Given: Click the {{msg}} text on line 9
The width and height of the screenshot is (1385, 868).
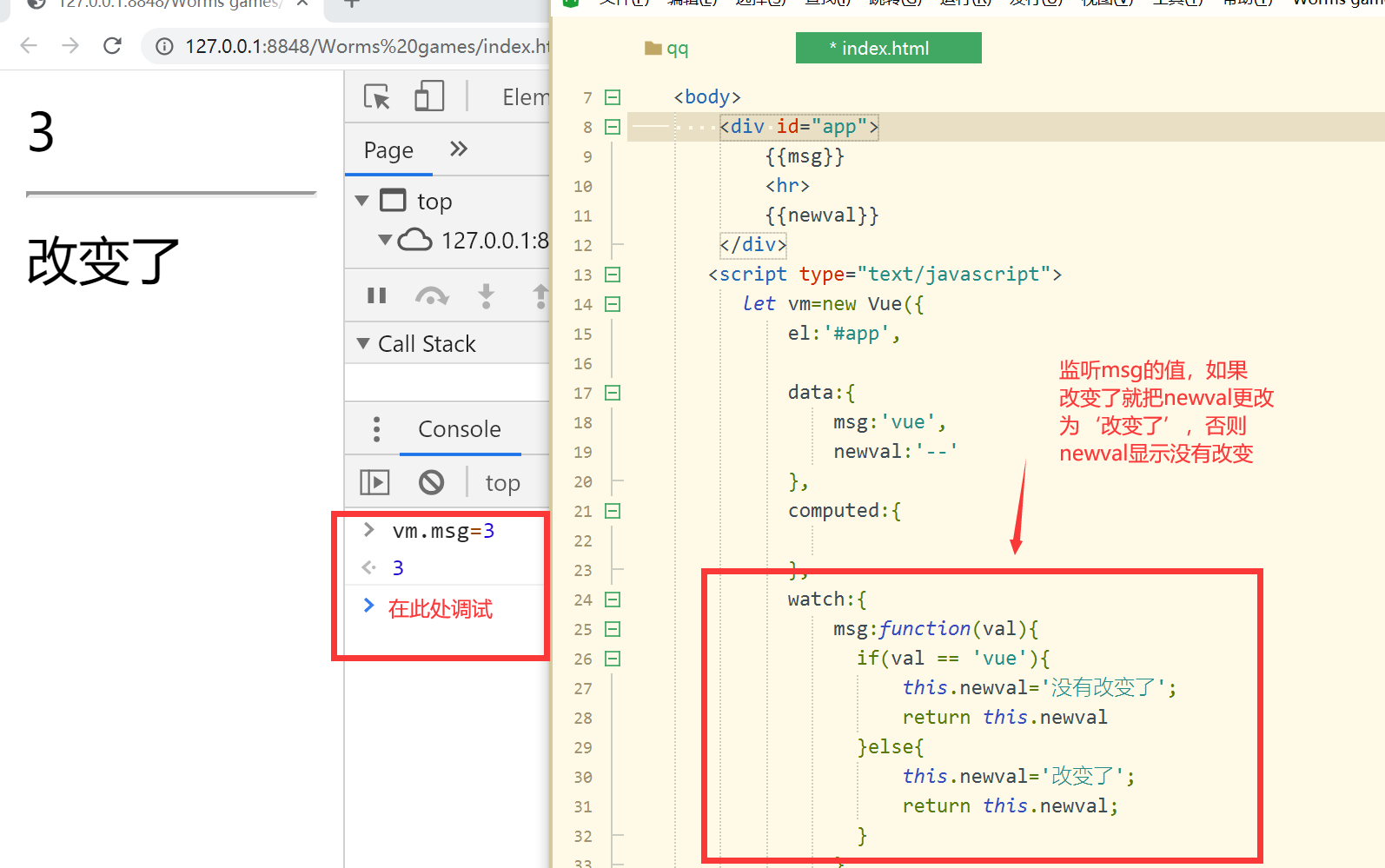Looking at the screenshot, I should (805, 156).
